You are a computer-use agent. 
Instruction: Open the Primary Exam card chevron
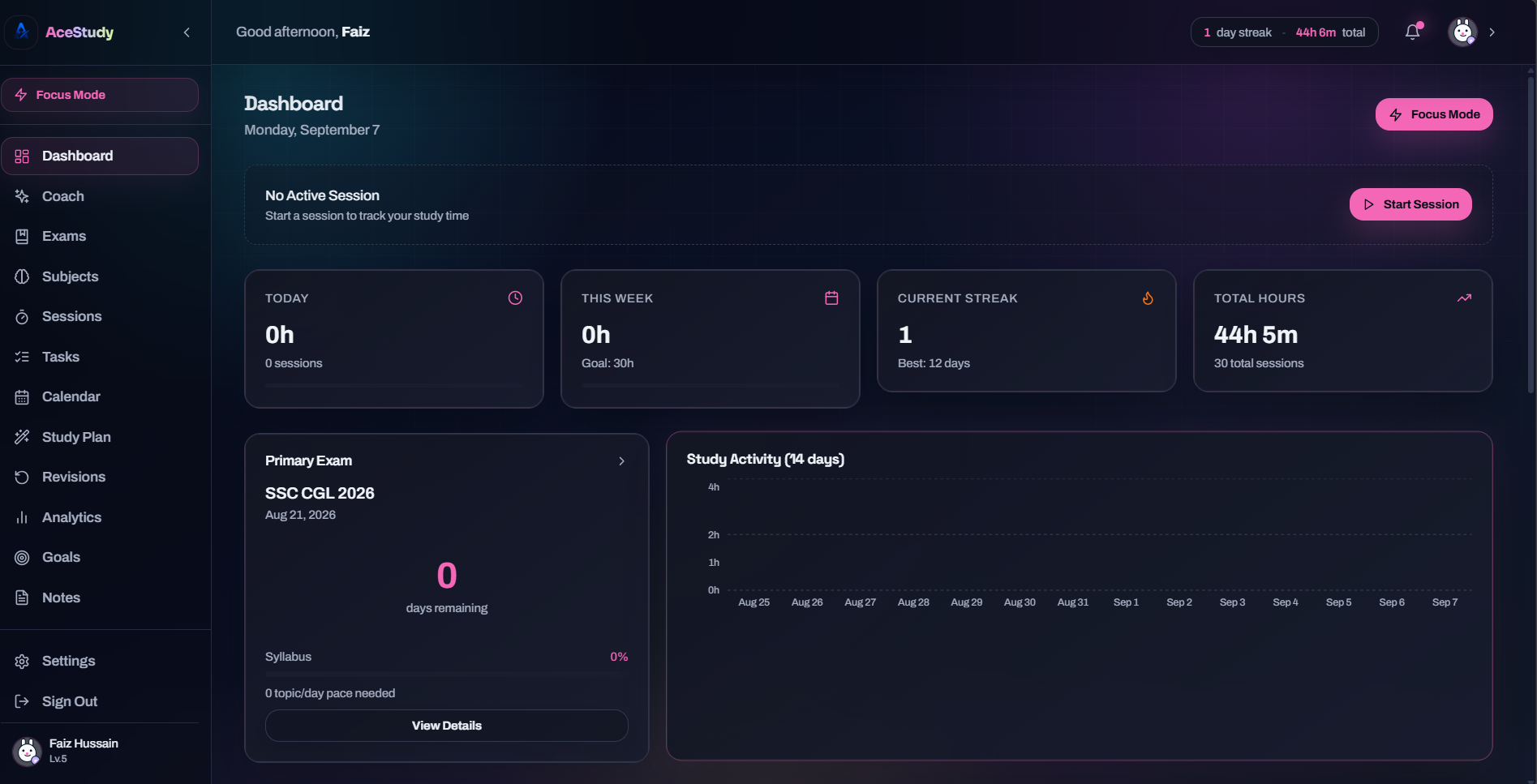coord(621,461)
